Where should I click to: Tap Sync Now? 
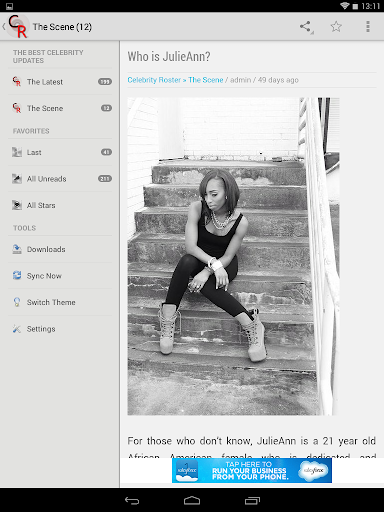tap(60, 276)
